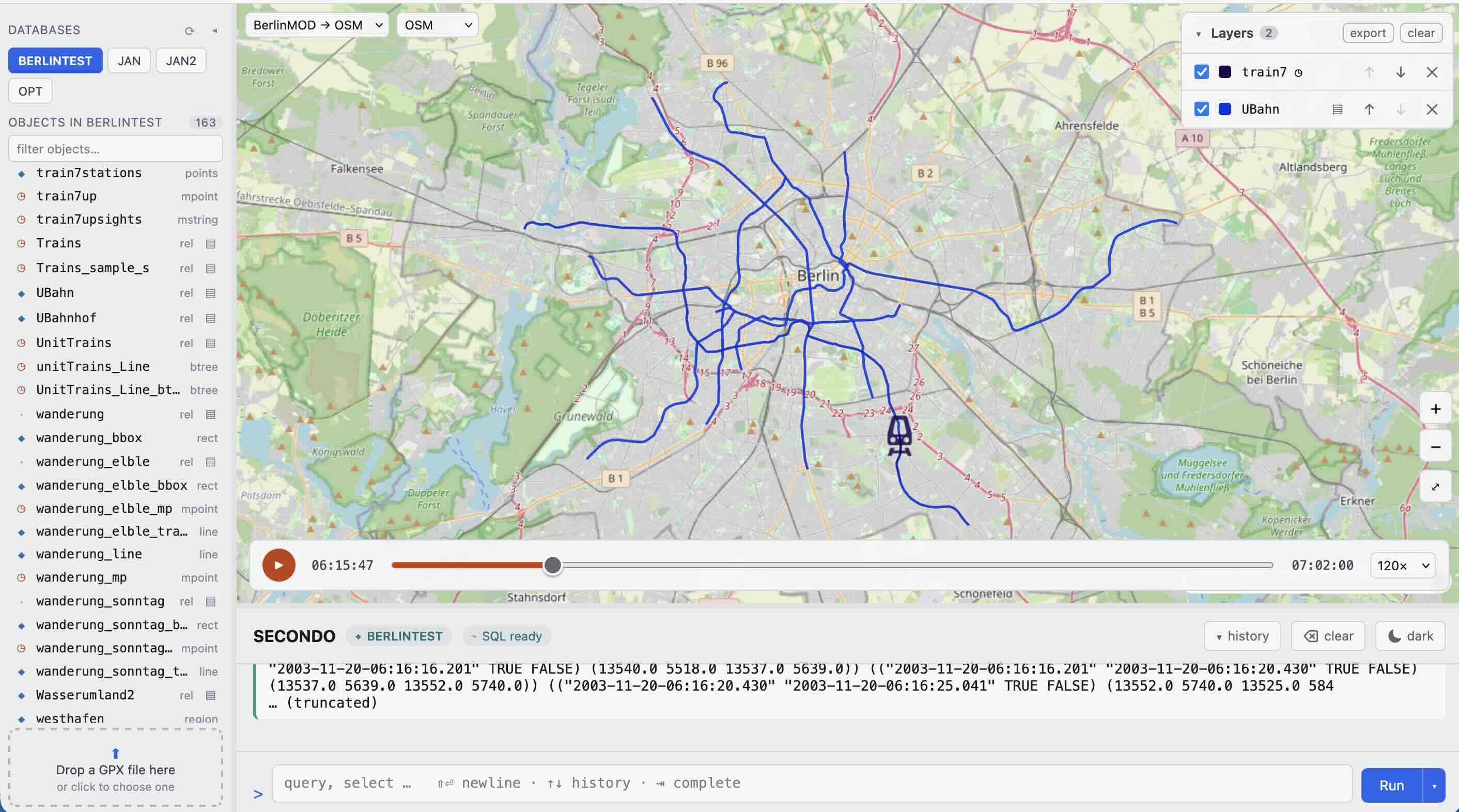Switch to dark mode

click(1410, 636)
